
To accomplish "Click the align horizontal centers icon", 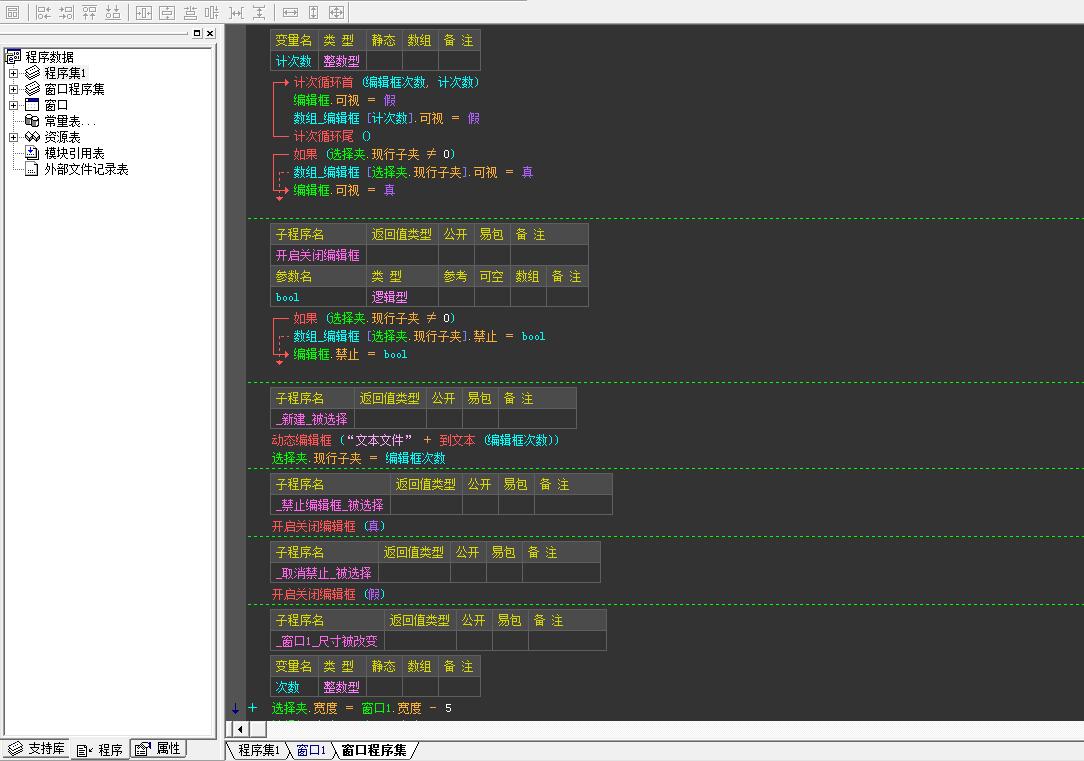I will point(190,12).
